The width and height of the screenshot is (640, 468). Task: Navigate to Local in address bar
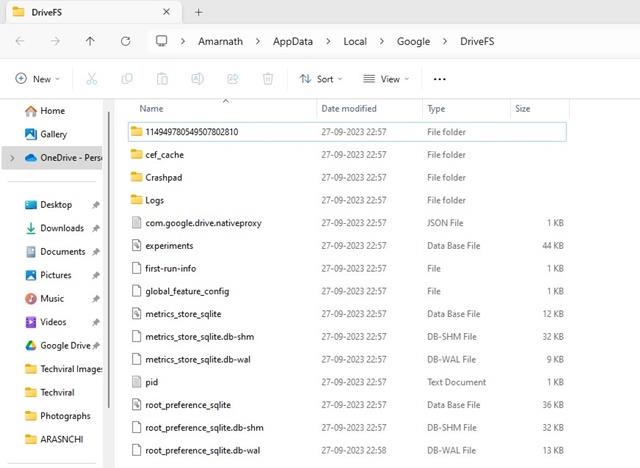pyautogui.click(x=355, y=41)
